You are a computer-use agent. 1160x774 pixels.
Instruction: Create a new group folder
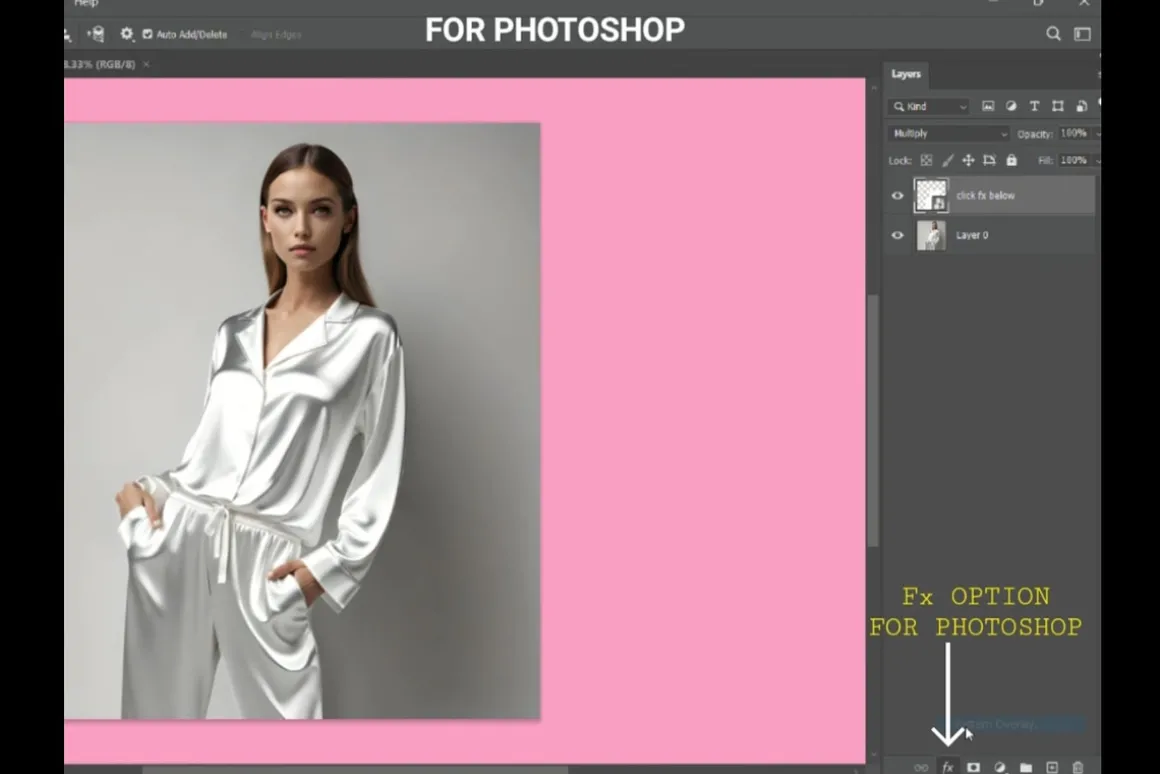point(1025,767)
